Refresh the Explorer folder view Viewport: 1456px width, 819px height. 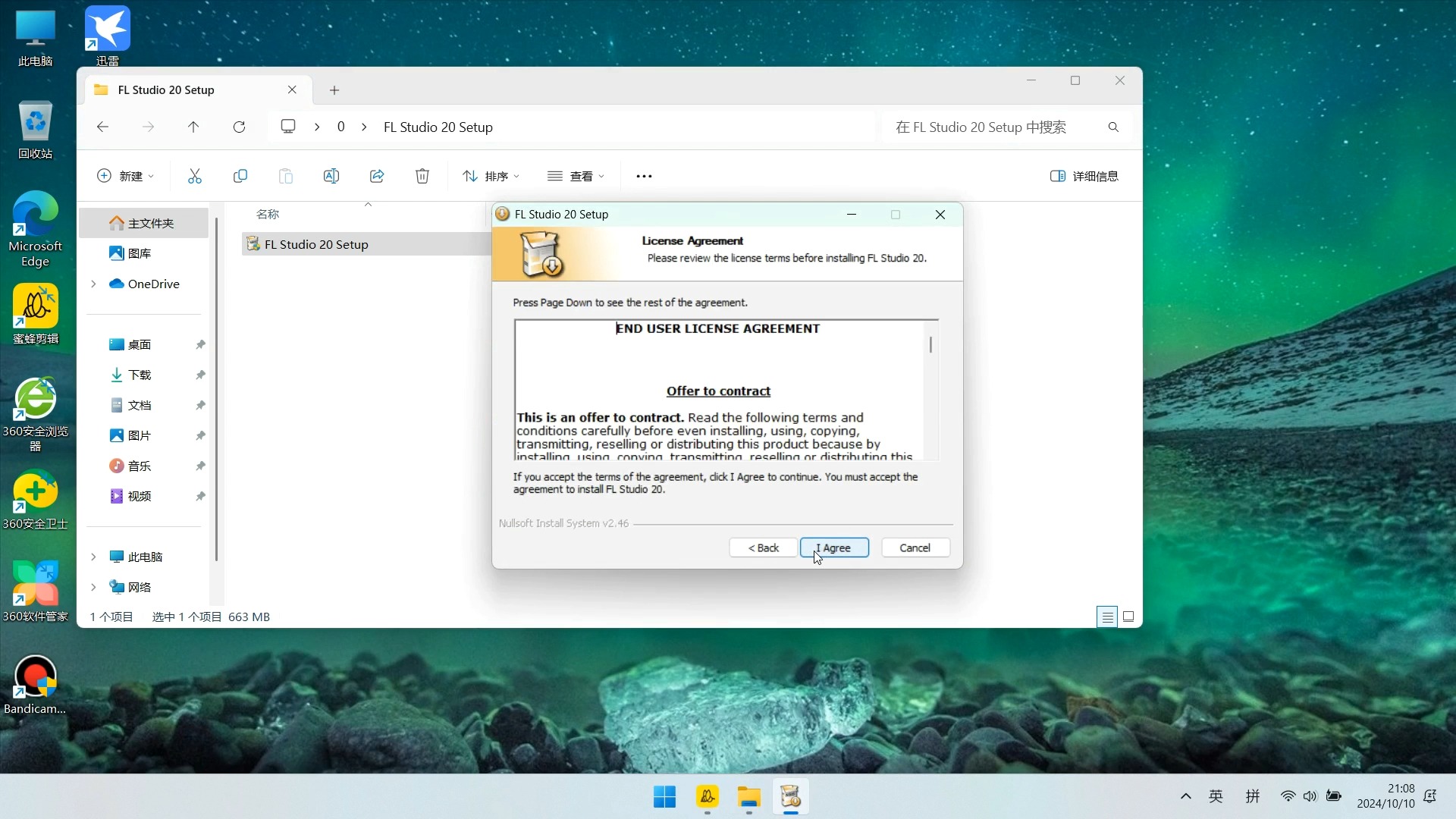coord(239,127)
